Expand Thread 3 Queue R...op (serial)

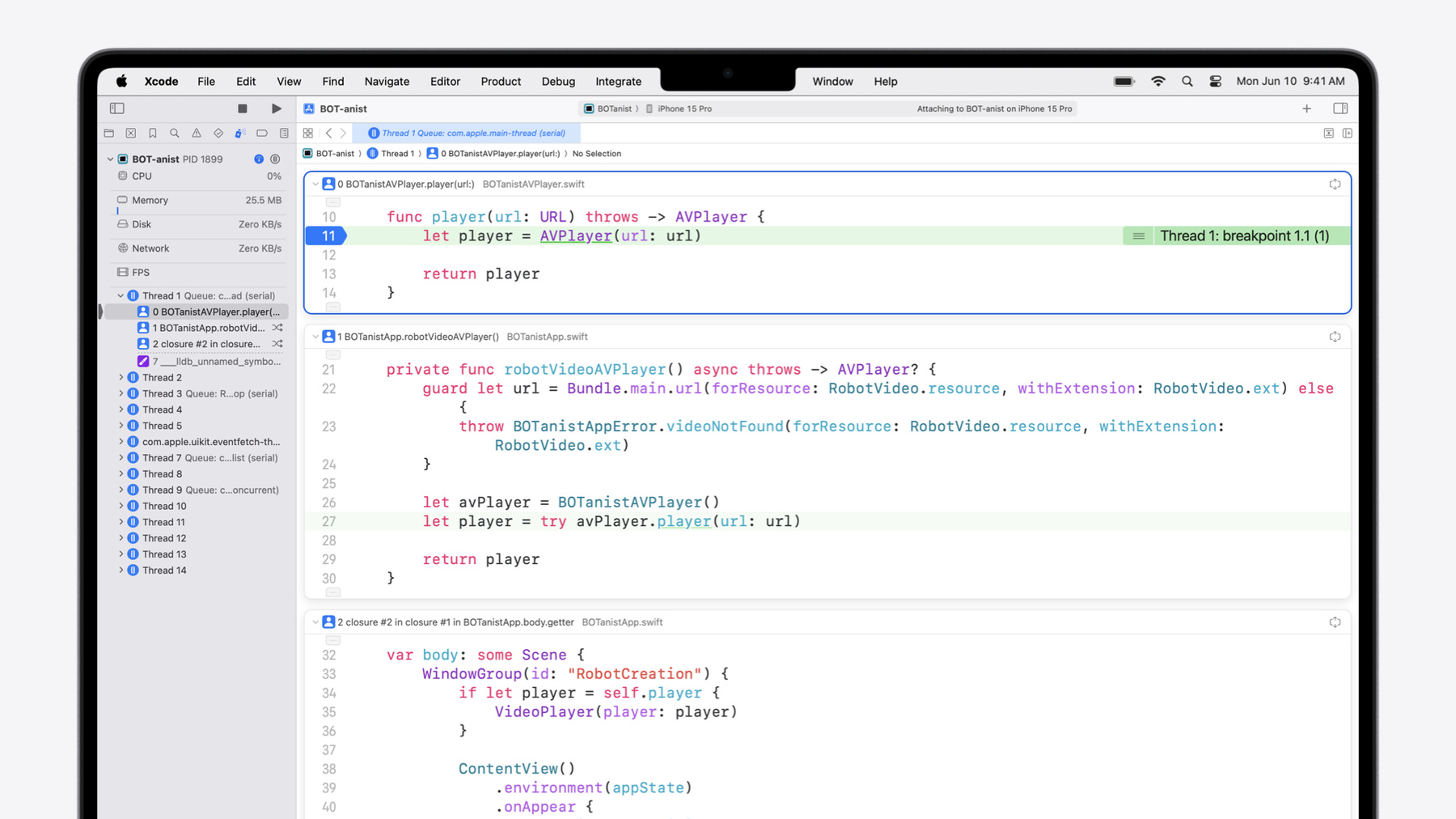point(121,394)
